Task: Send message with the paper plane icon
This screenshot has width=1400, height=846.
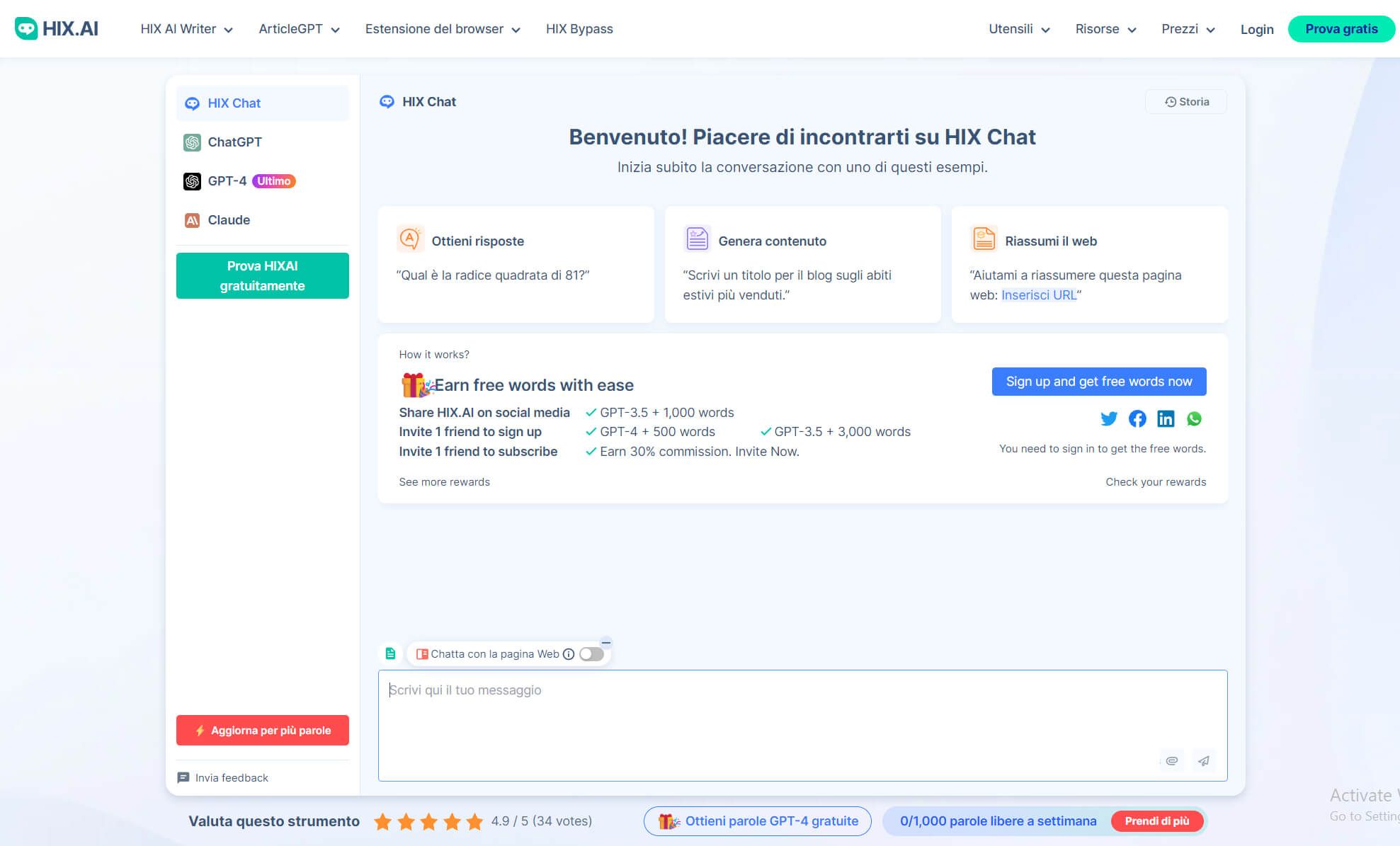Action: (1204, 761)
